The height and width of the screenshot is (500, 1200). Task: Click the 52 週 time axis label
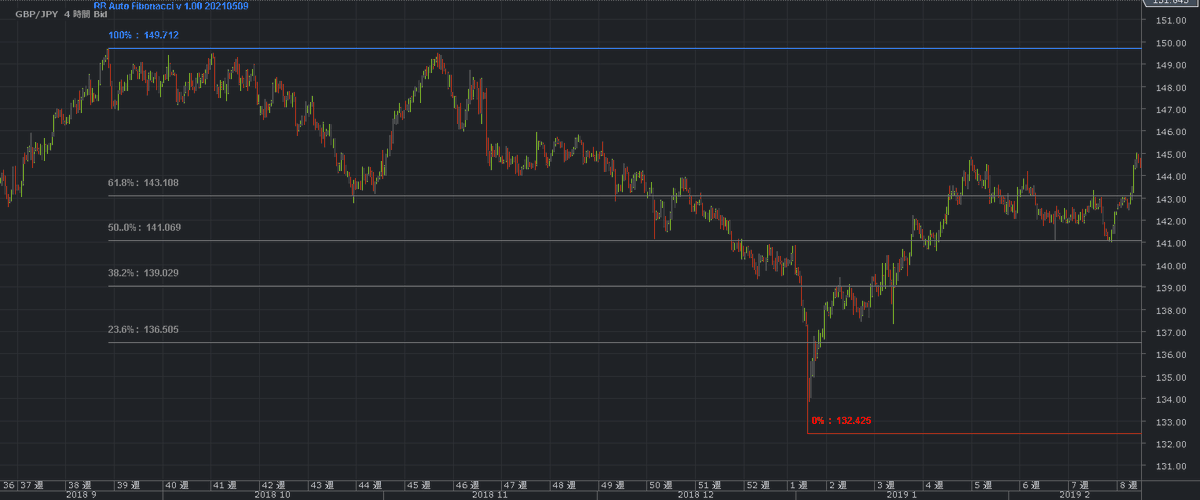click(x=756, y=484)
